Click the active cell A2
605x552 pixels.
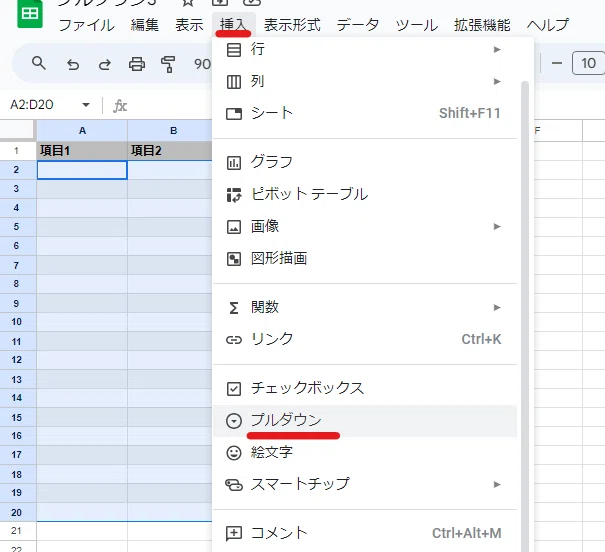tap(82, 170)
